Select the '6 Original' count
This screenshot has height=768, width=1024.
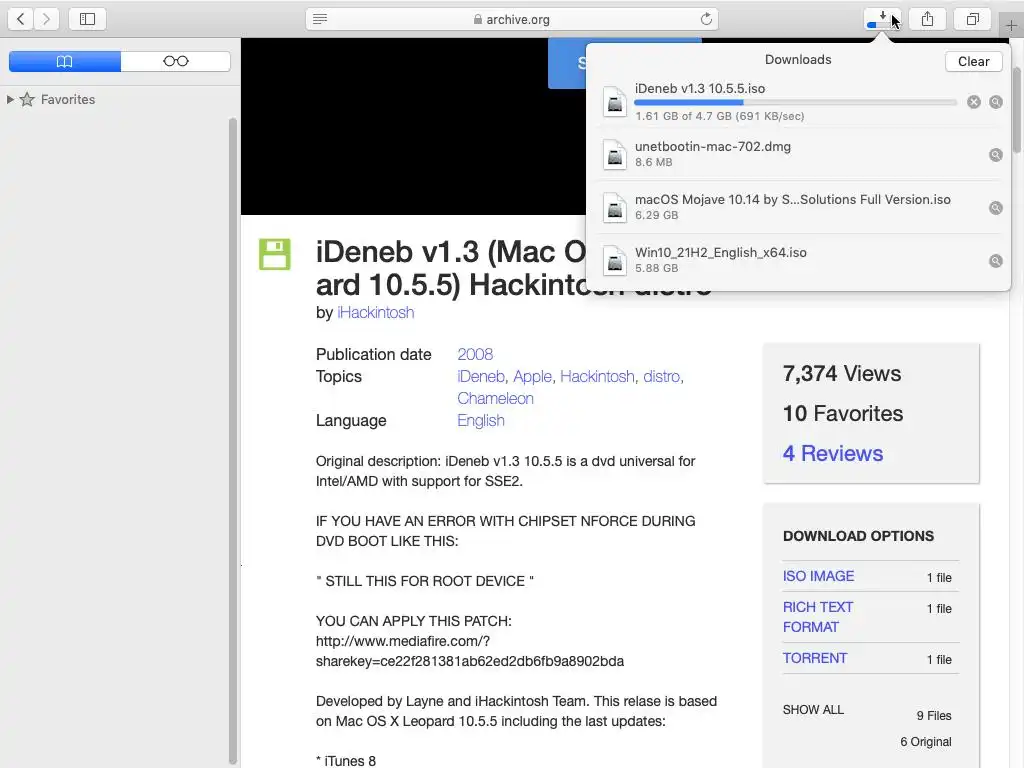click(925, 741)
